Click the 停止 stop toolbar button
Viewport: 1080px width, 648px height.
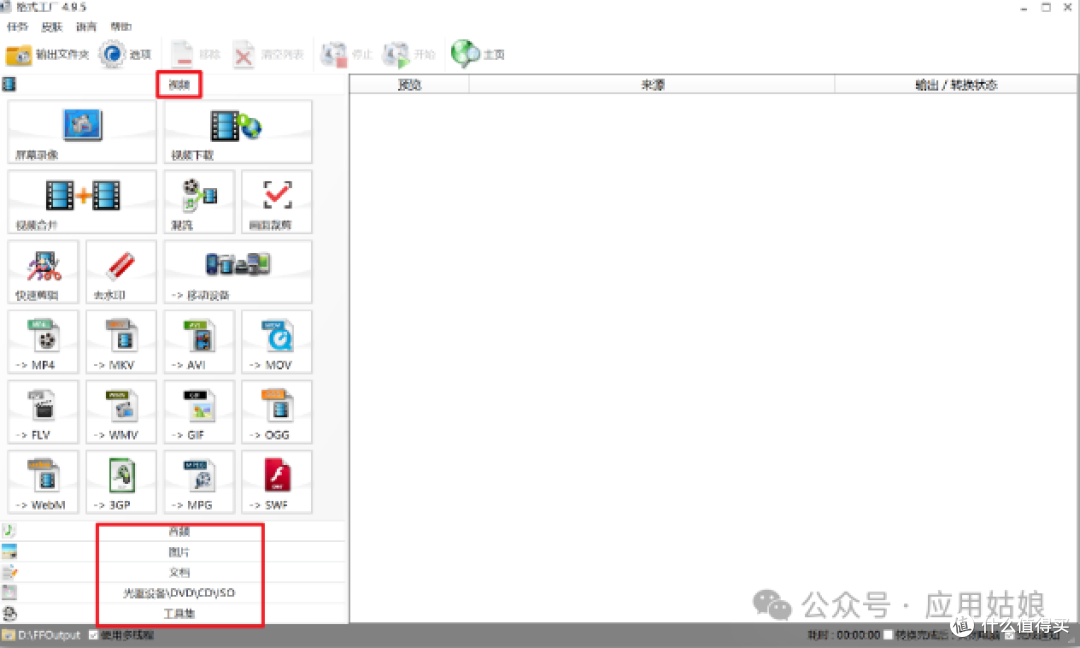click(346, 54)
